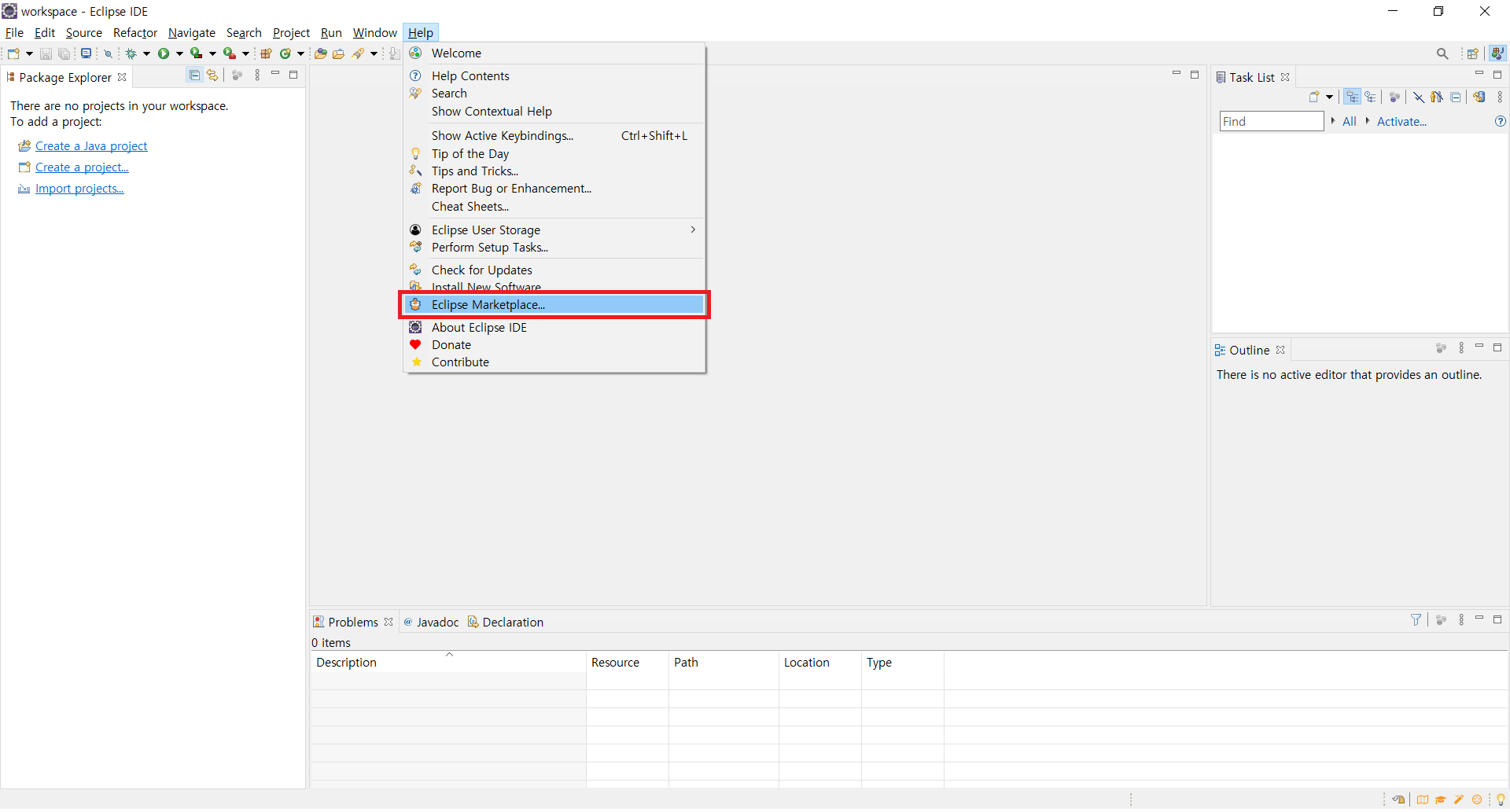
Task: Click the Donate menu entry
Action: pos(554,345)
